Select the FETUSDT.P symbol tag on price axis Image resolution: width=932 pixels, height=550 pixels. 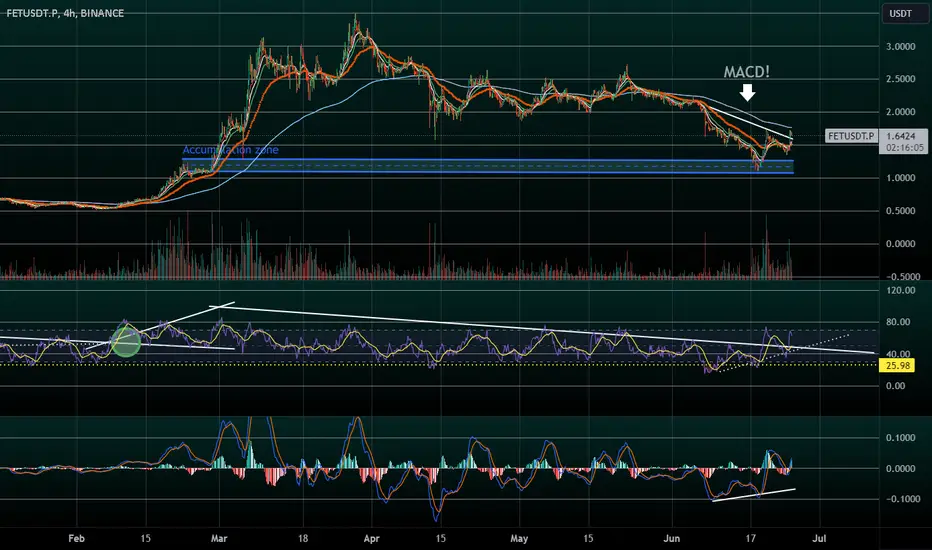(x=851, y=136)
